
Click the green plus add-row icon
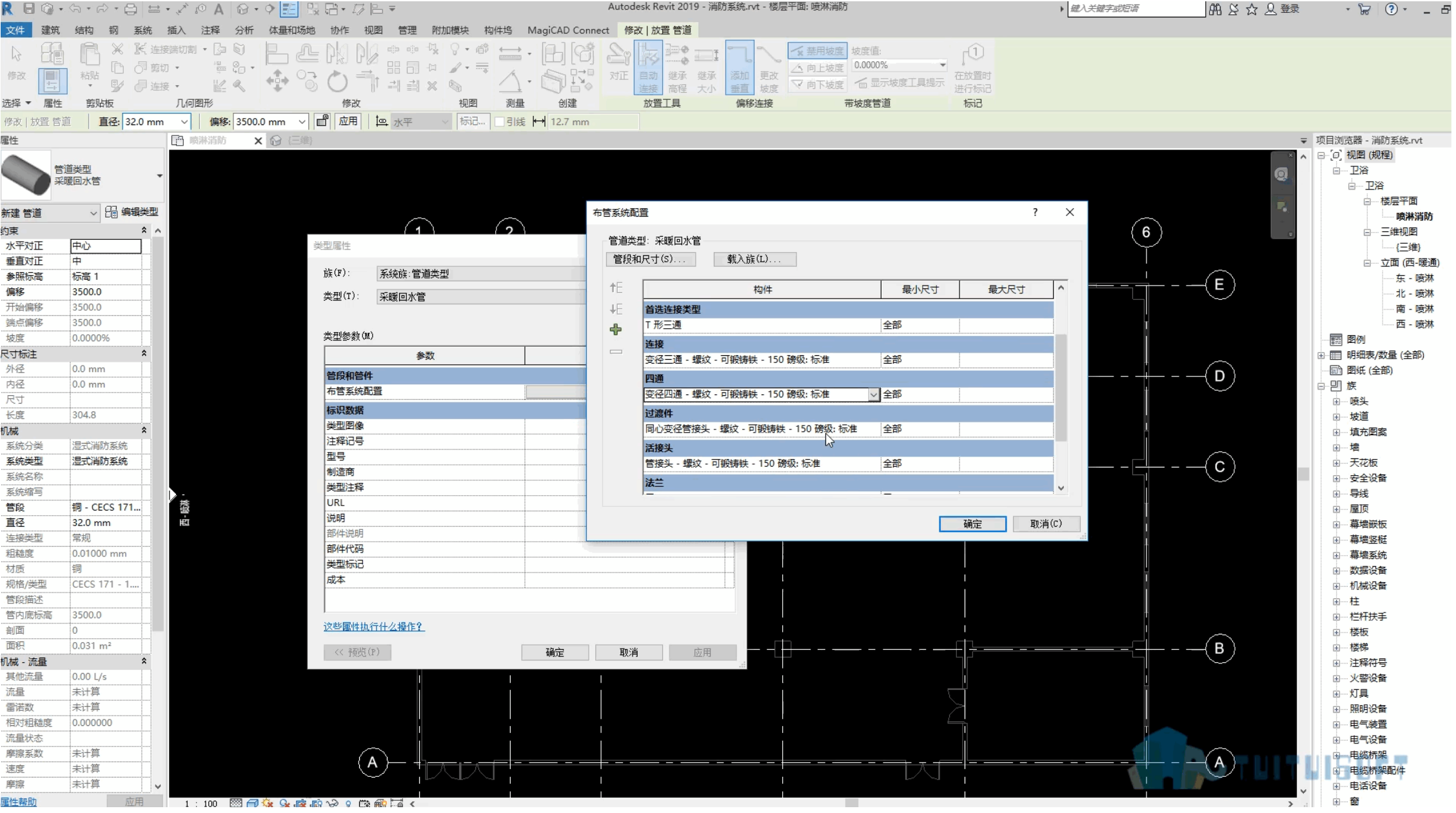[x=616, y=329]
